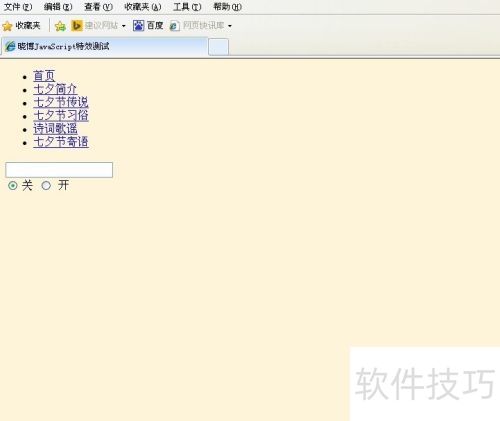The height and width of the screenshot is (421, 500).
Task: Open the 七夕节寄语 link
Action: click(61, 142)
